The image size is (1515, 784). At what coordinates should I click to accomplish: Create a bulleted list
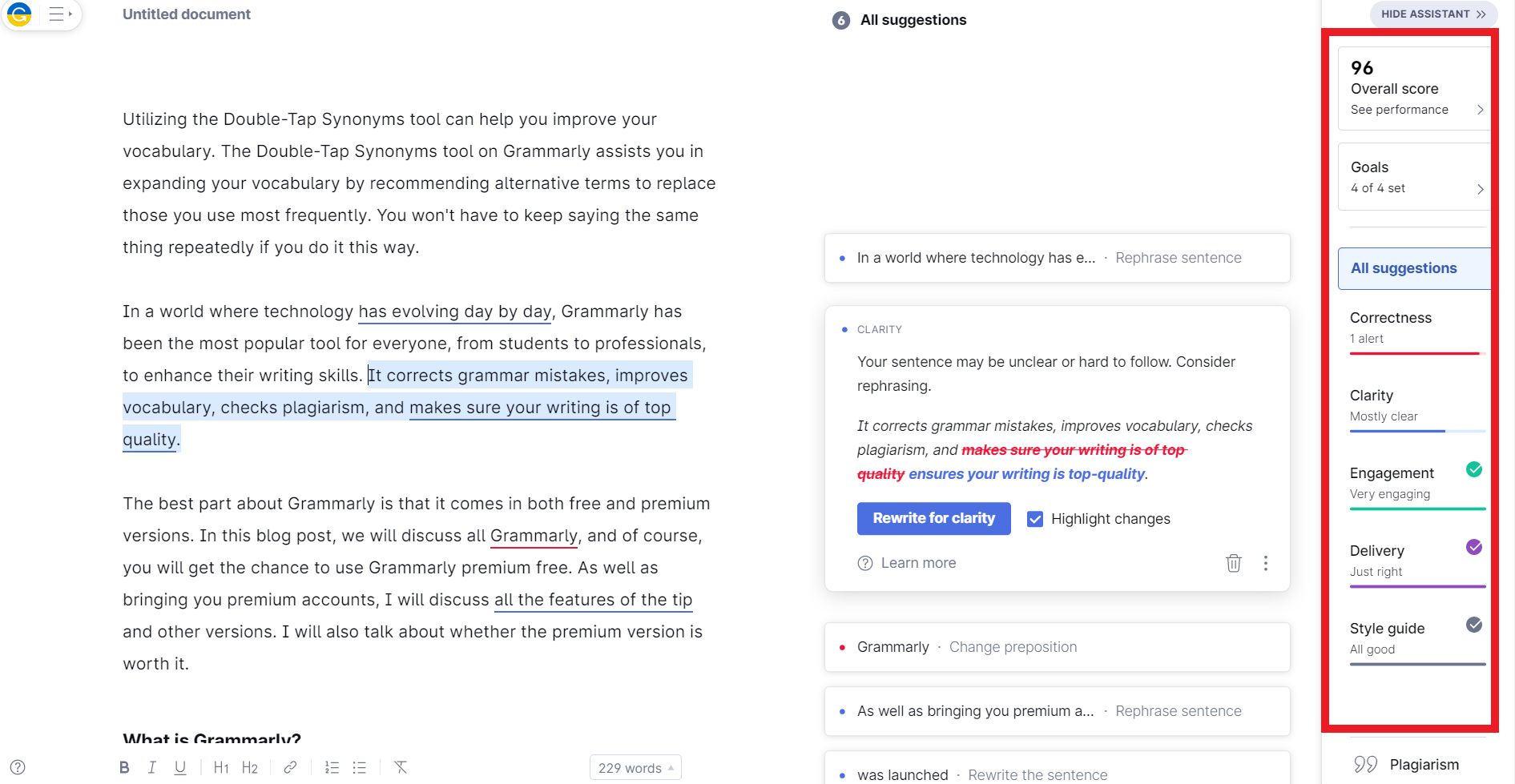tap(359, 766)
